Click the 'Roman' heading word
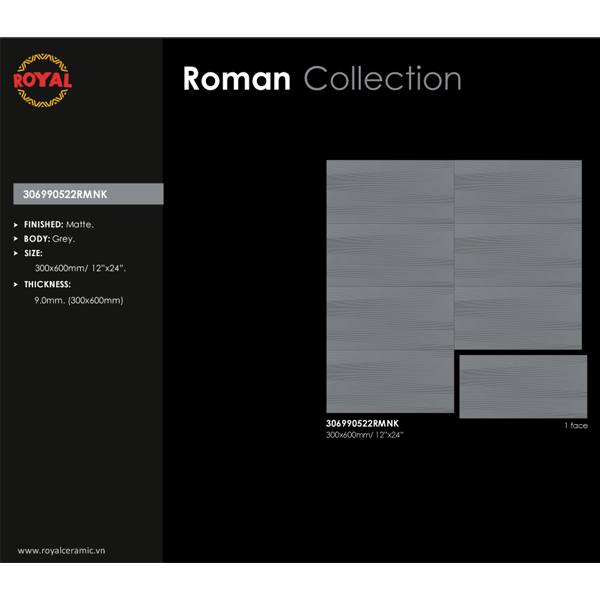Screen dimensions: 600x600 click(237, 79)
